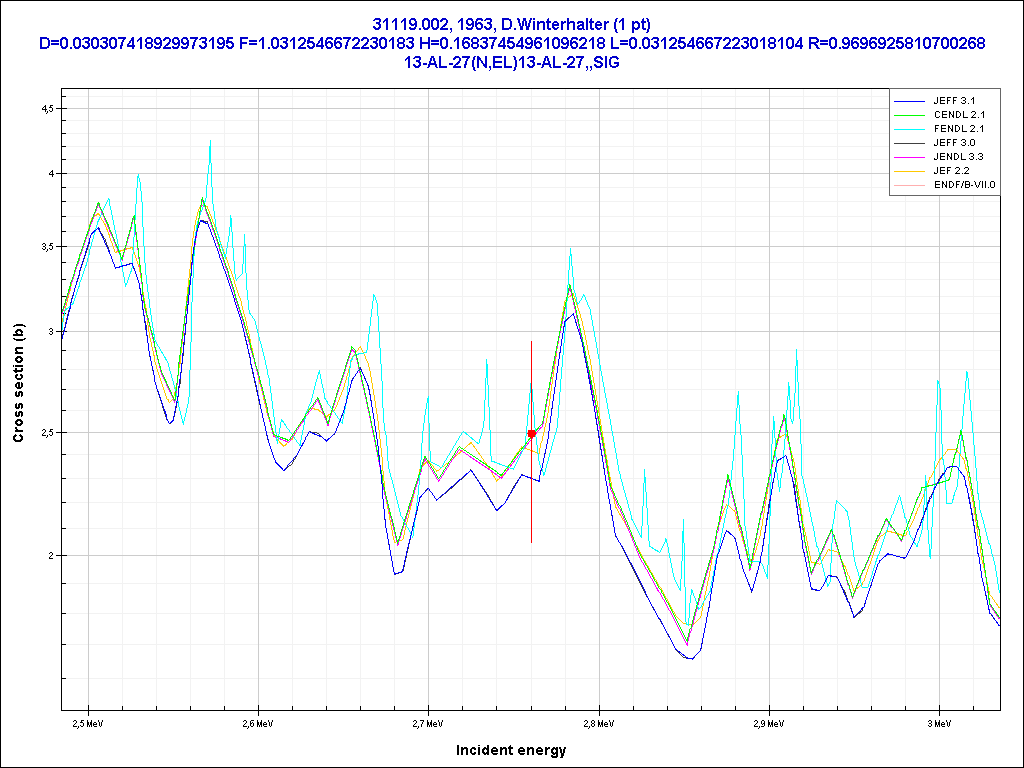Click the red experimental data point

532,433
